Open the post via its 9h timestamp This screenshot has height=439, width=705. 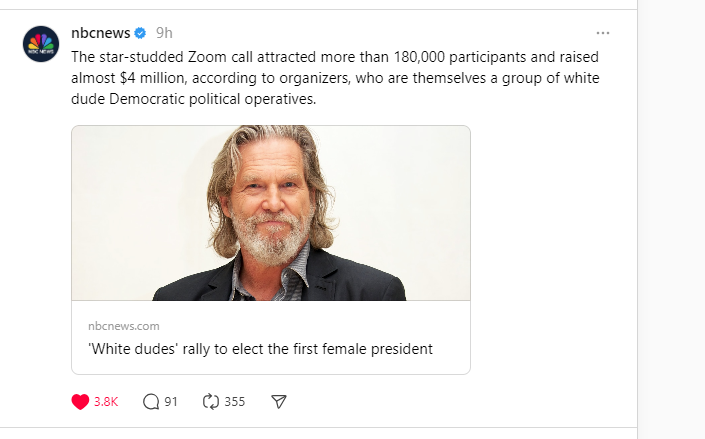[x=164, y=32]
